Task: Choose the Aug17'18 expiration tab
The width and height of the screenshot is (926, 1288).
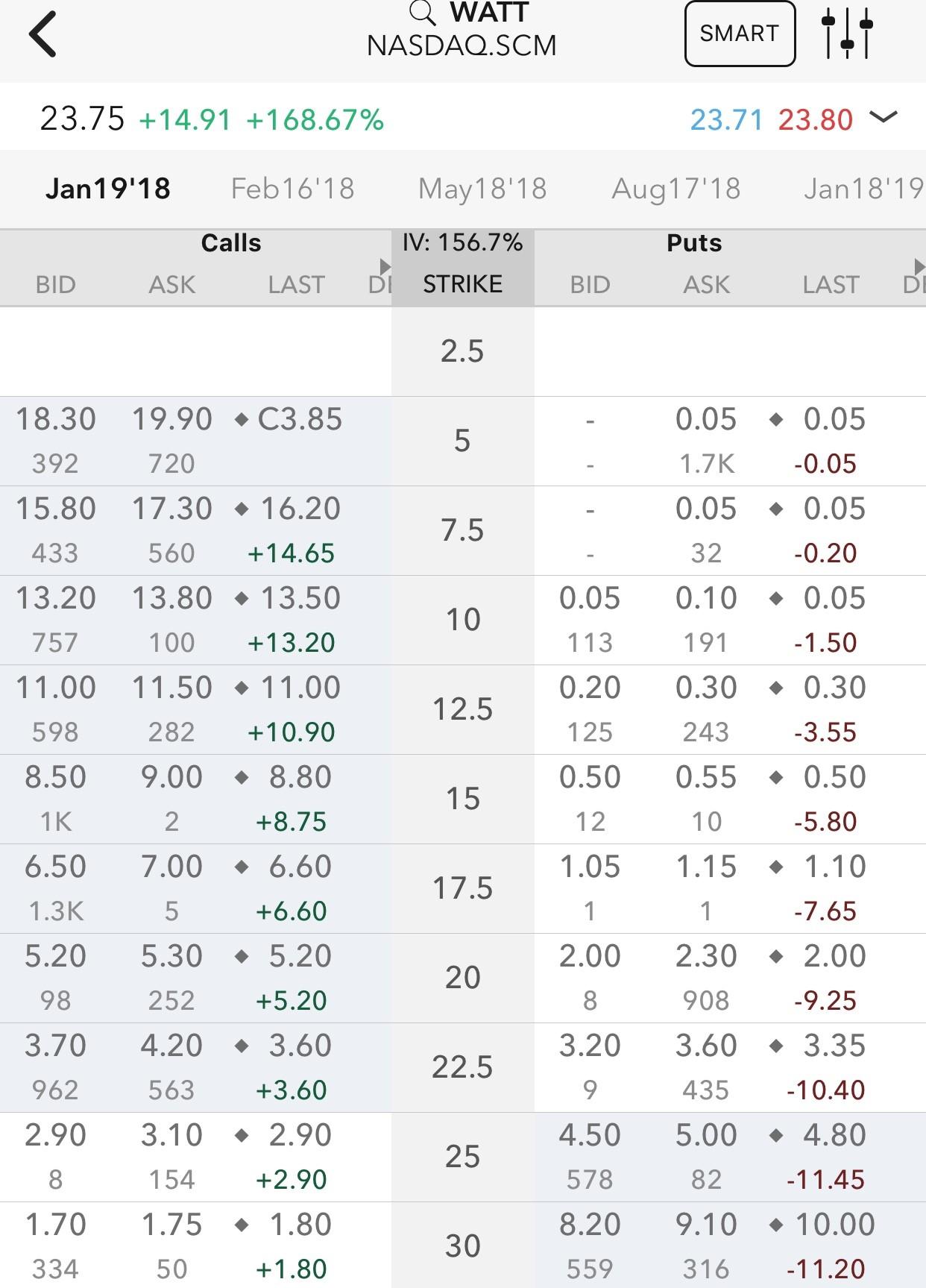Action: click(676, 189)
